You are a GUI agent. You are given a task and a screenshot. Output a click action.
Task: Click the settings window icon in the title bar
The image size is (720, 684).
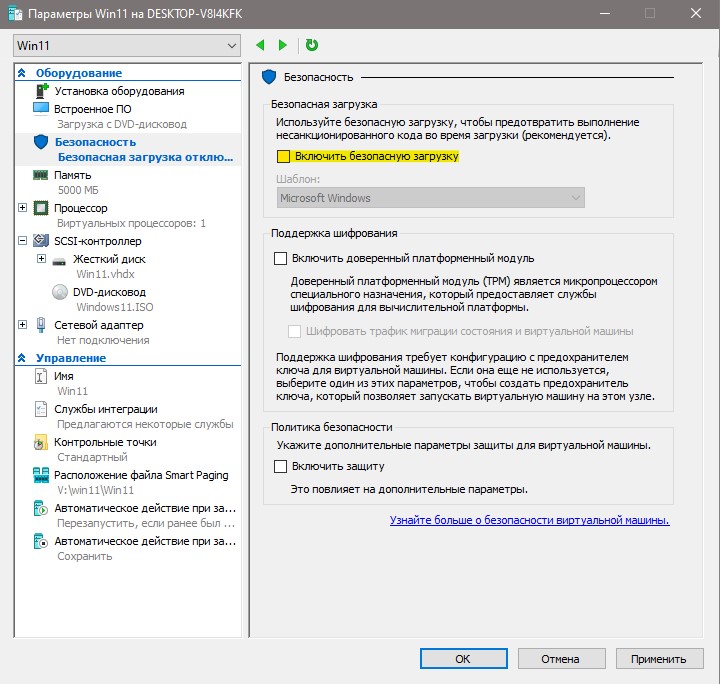(x=15, y=14)
